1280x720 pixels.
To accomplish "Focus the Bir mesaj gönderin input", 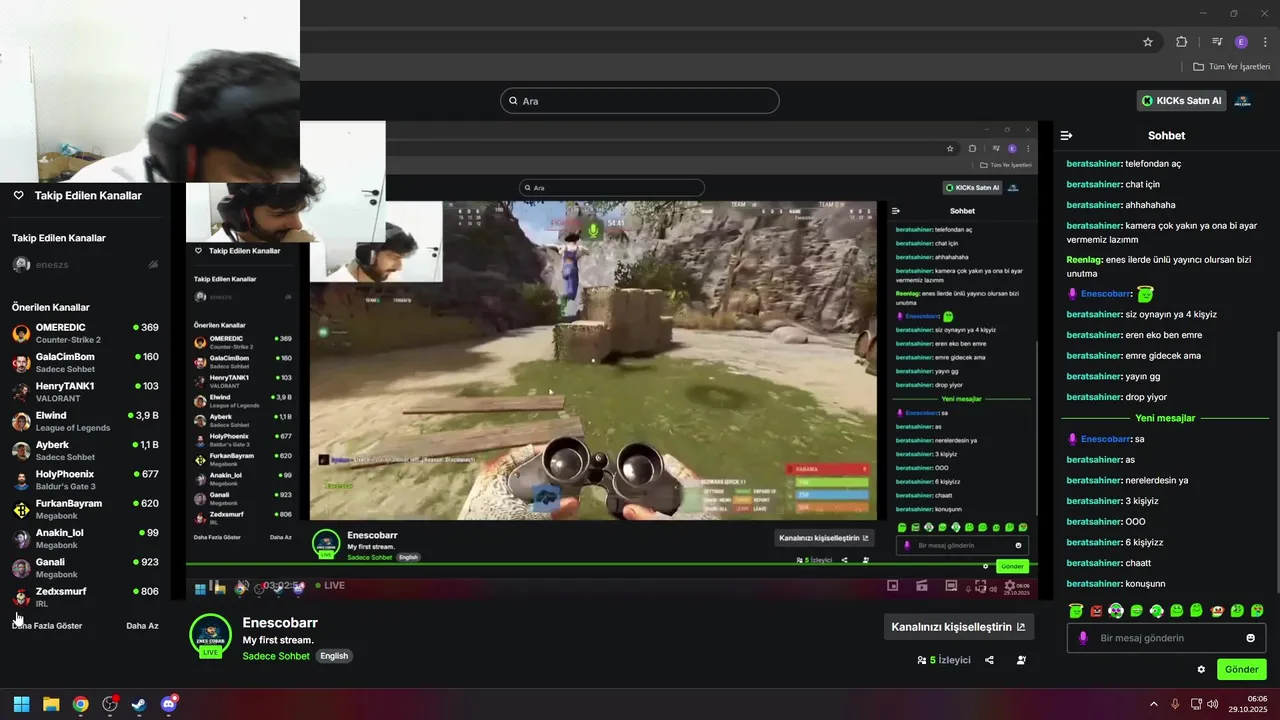I will click(x=1166, y=638).
